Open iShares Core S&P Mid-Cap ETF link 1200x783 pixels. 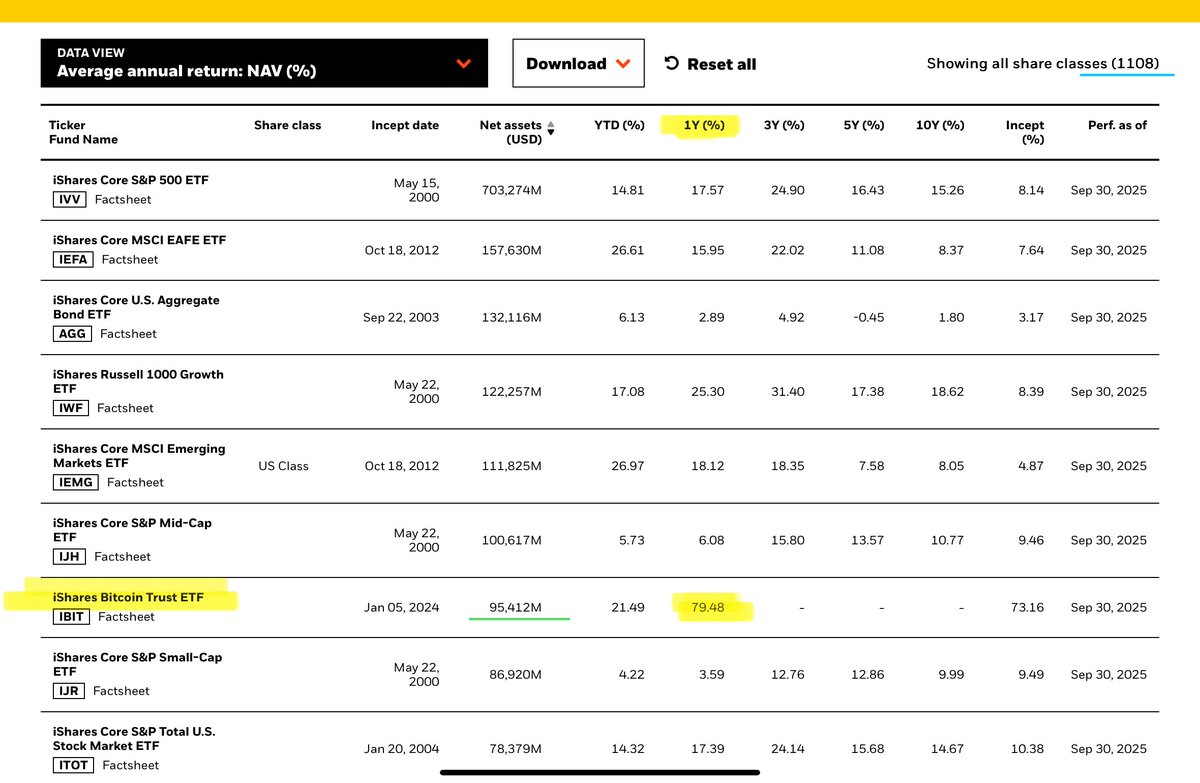pyautogui.click(x=132, y=529)
